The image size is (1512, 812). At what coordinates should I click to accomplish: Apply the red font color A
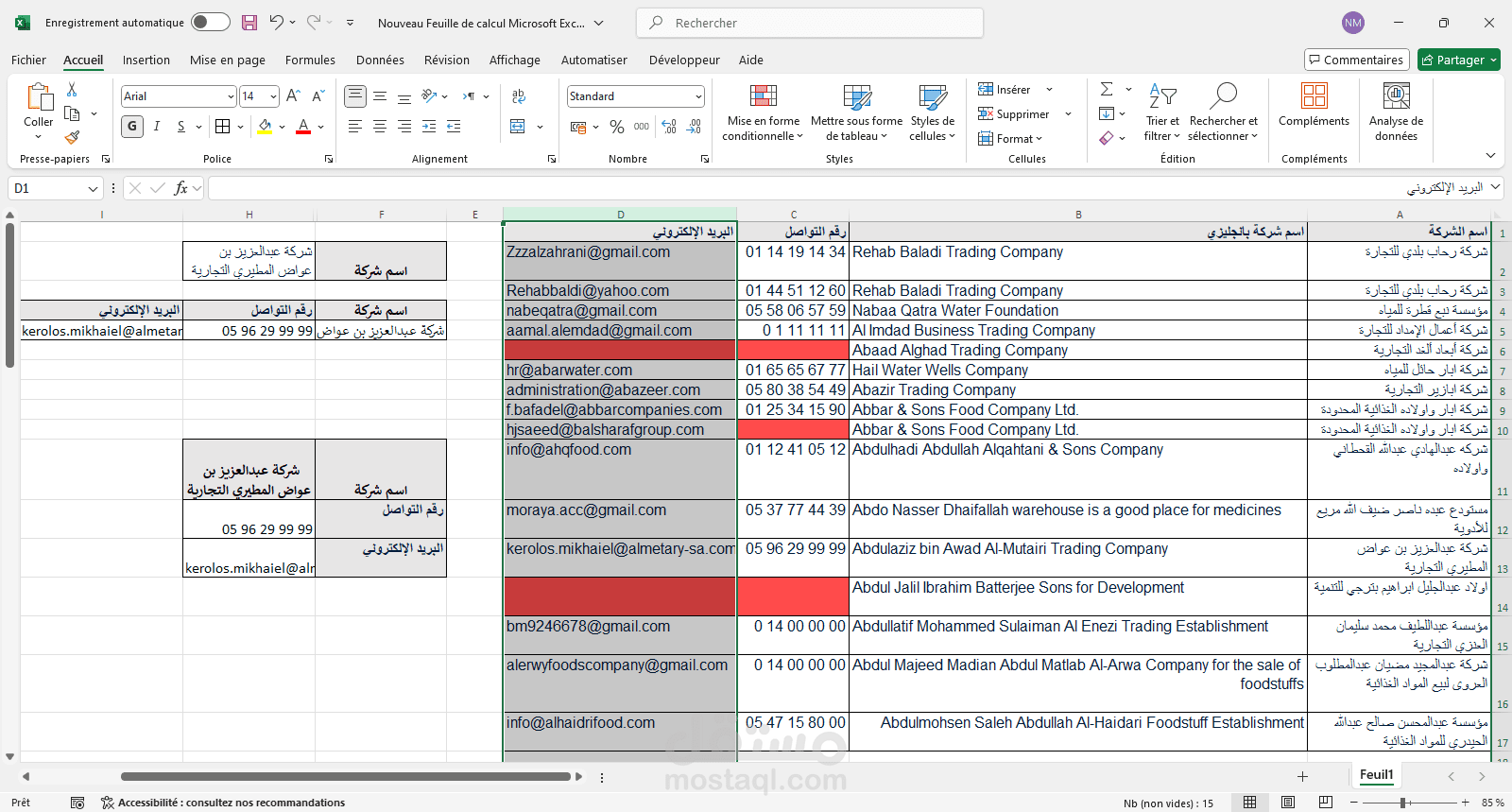tap(303, 126)
